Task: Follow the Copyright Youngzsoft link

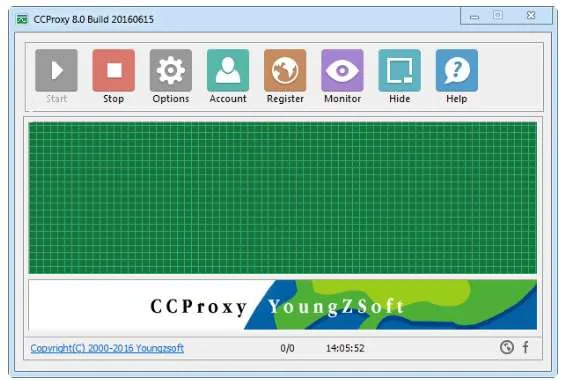Action: point(107,348)
